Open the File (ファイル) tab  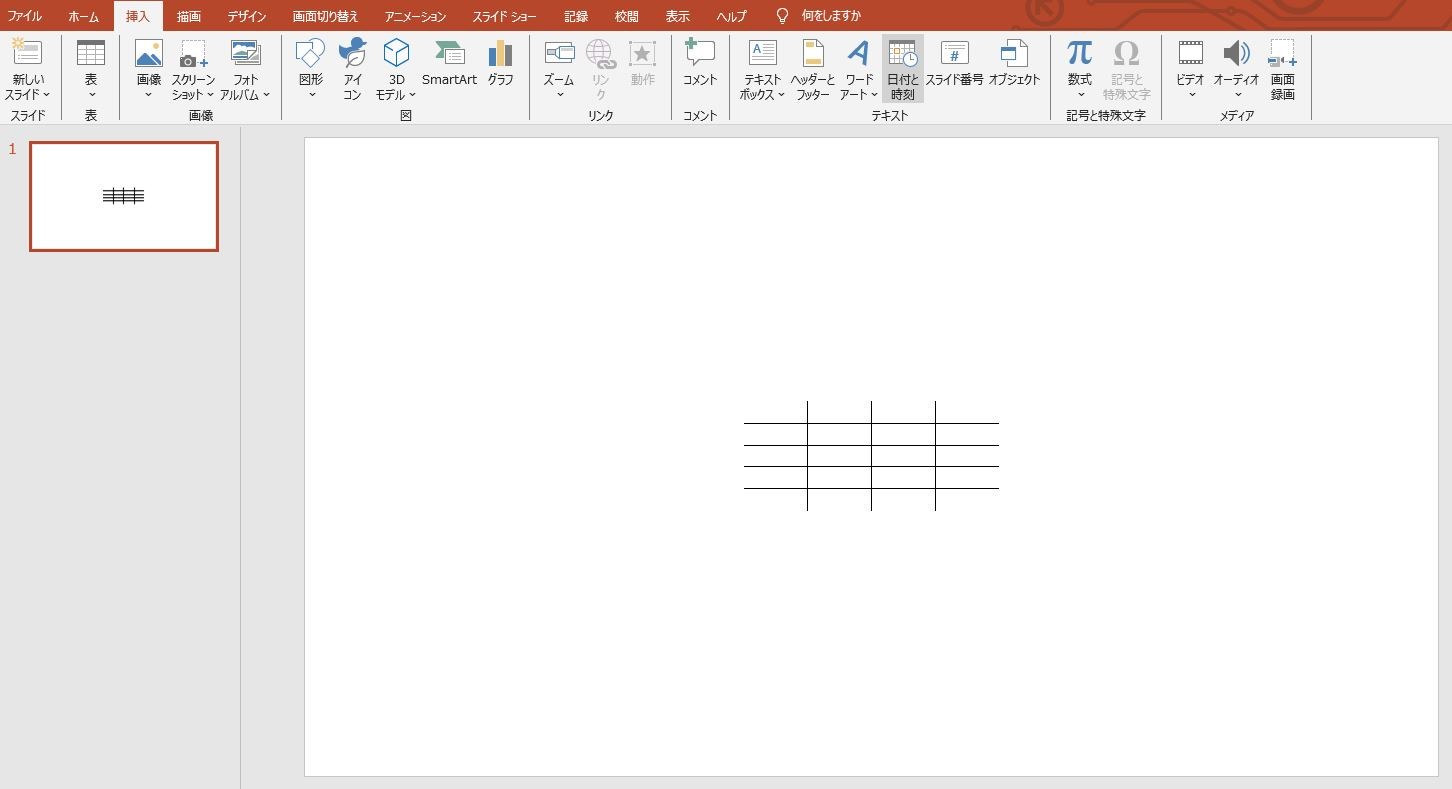tap(25, 16)
